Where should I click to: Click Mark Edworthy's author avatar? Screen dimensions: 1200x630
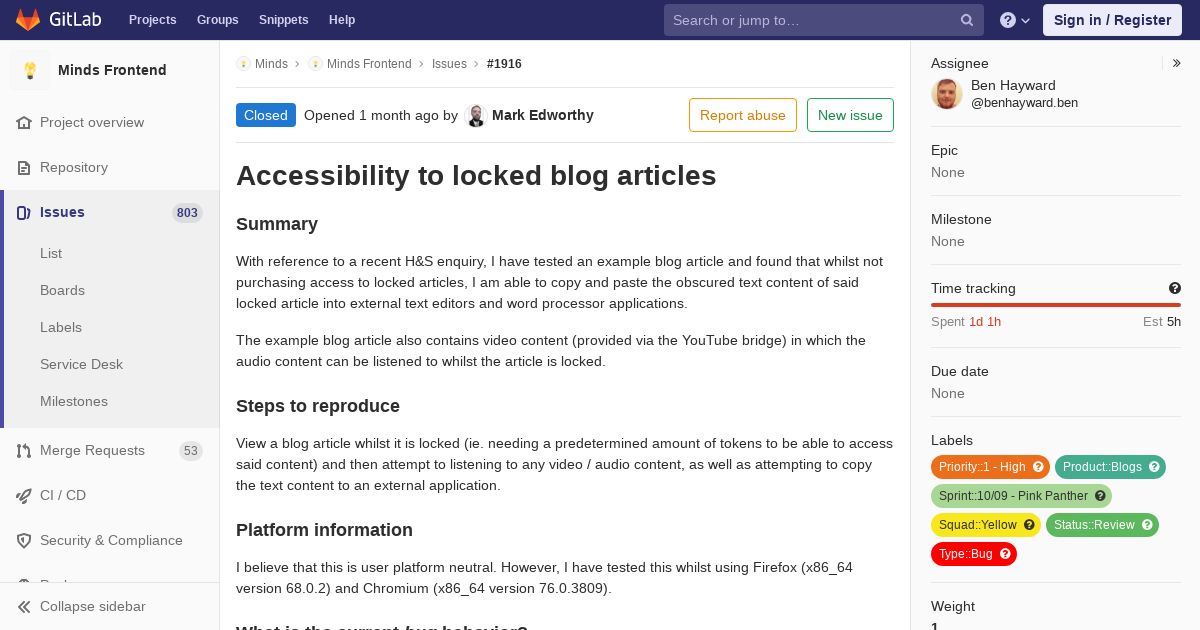point(476,116)
